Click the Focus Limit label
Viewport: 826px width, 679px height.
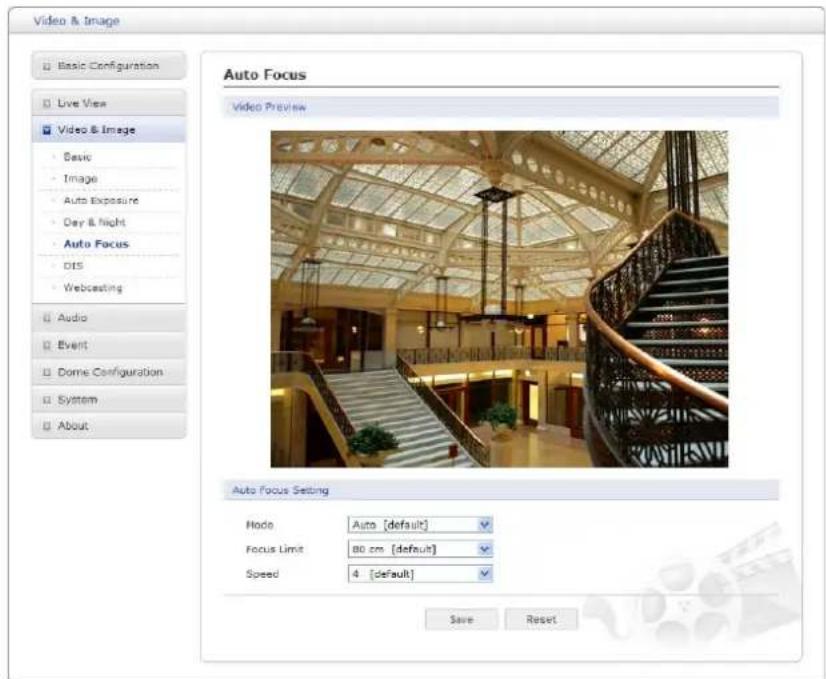pos(274,549)
